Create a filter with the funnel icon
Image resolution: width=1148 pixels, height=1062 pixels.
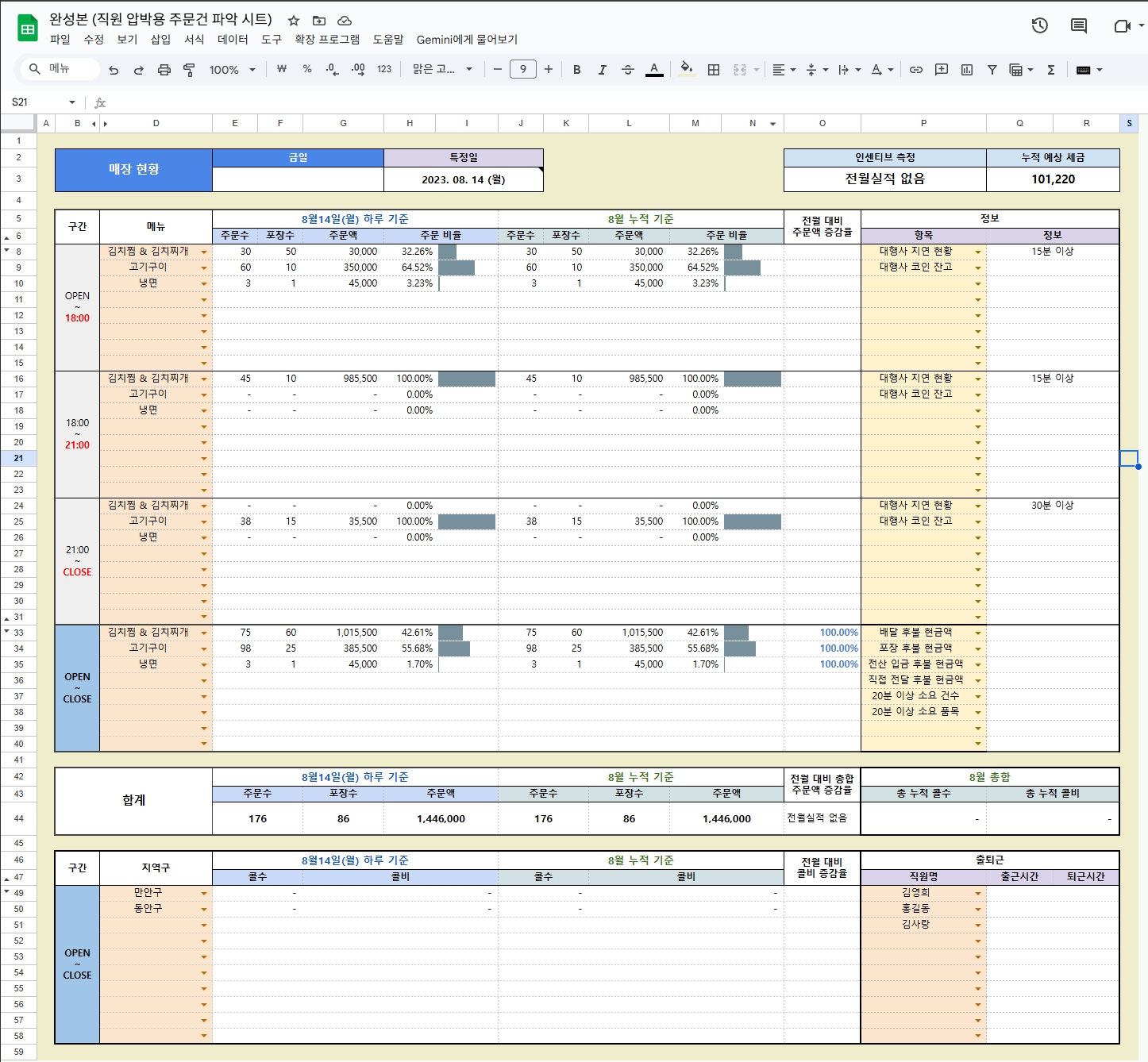[992, 70]
